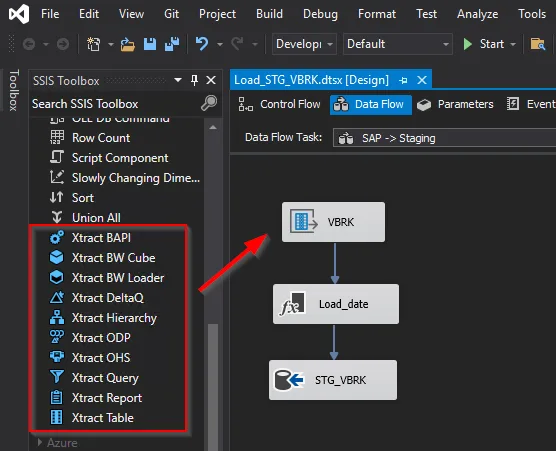Expand the New Project dropdown arrow

(111, 45)
